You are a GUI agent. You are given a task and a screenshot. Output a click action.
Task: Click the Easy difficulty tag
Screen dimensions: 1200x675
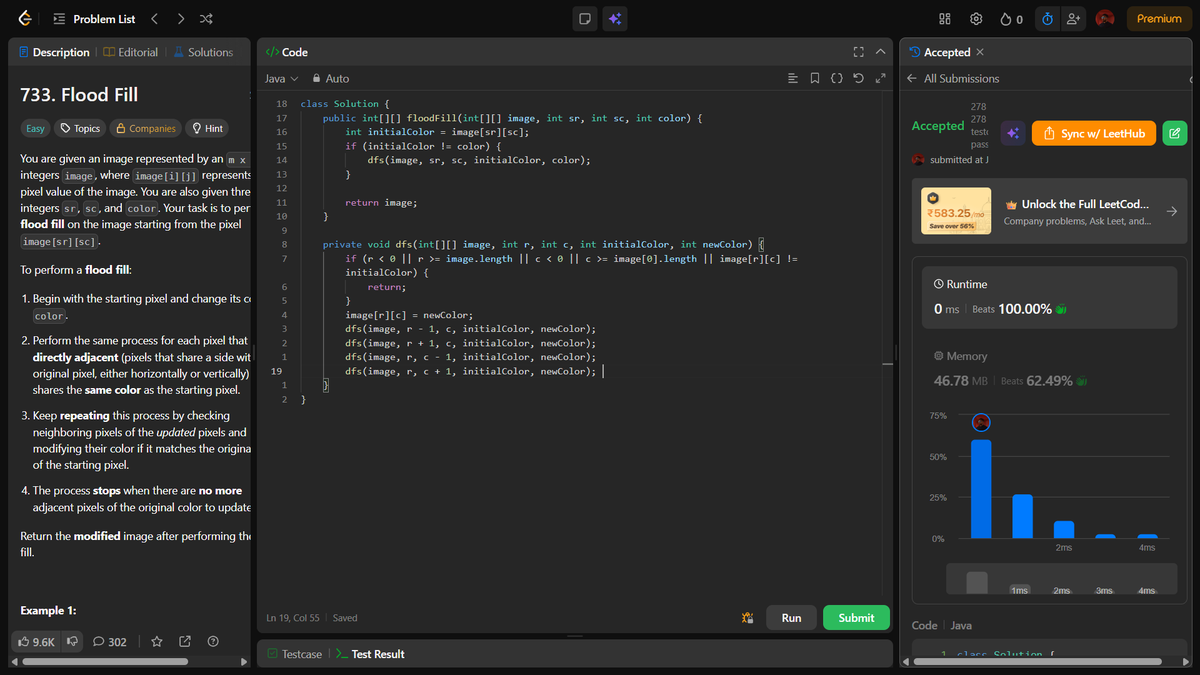[35, 128]
